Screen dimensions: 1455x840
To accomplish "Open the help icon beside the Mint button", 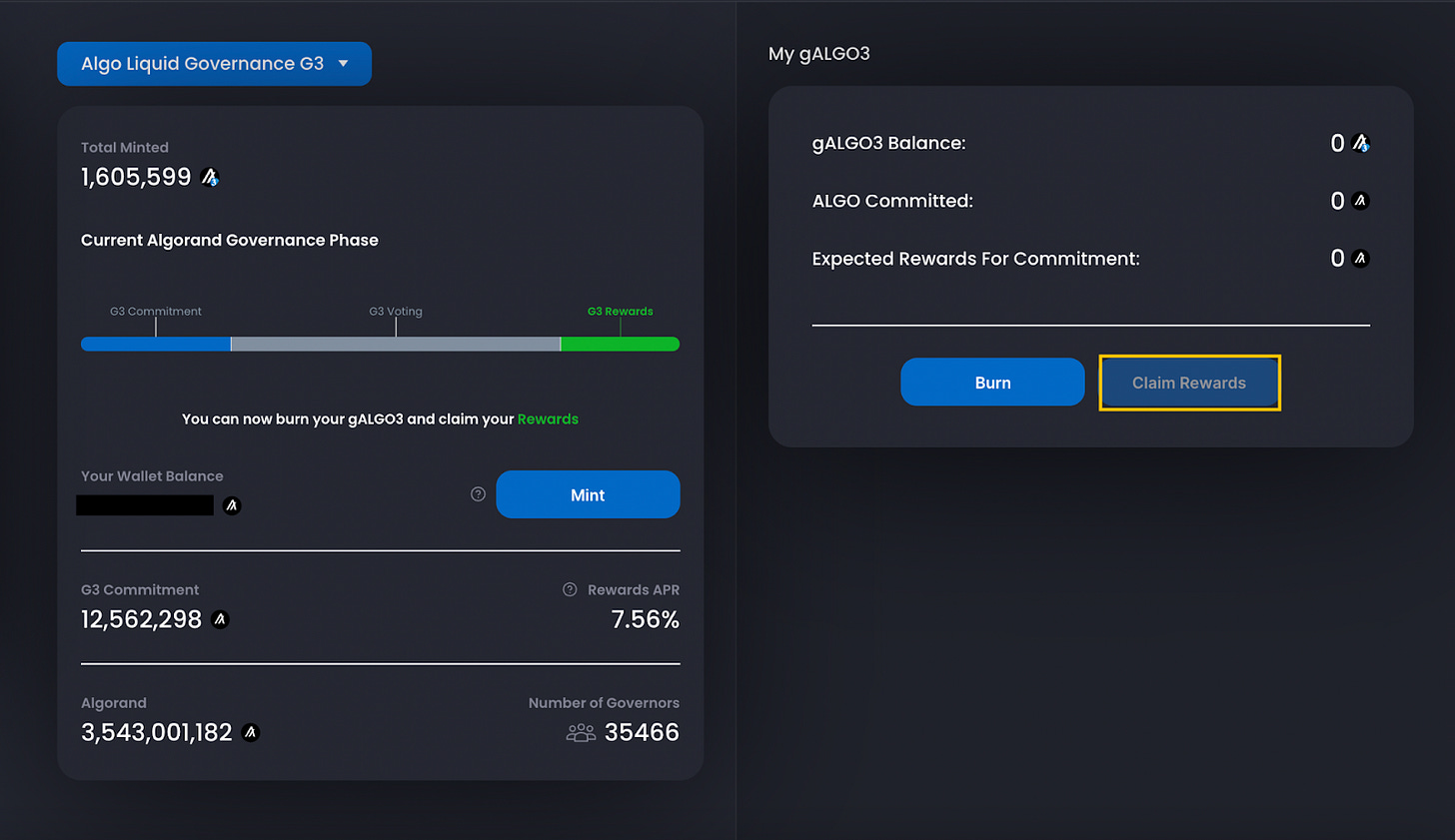I will coord(478,494).
